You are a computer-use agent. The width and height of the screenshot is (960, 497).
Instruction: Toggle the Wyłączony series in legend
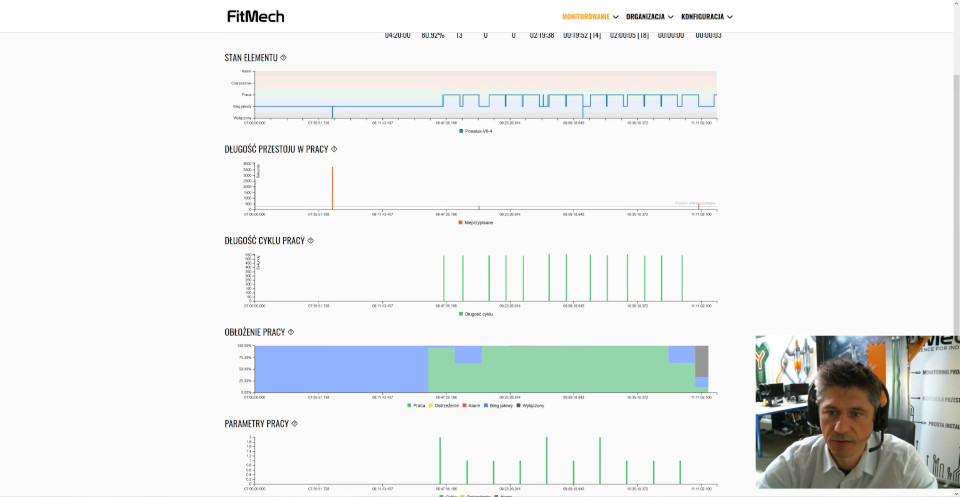click(530, 405)
